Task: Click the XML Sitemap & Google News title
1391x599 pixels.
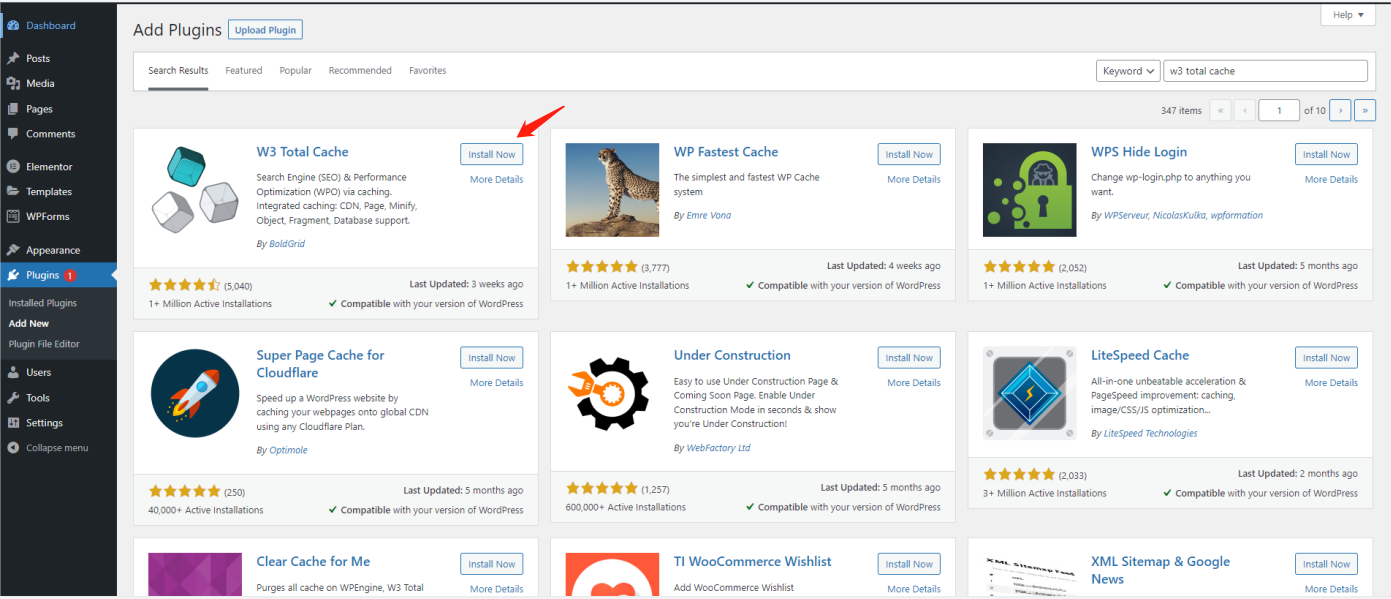Action: (1160, 570)
